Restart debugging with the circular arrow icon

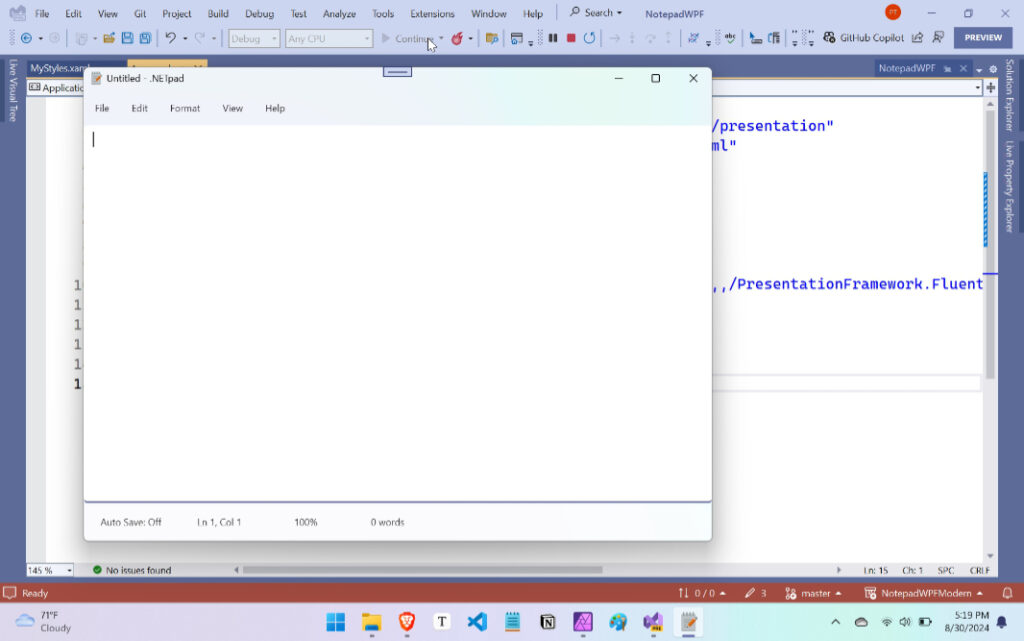pos(590,38)
